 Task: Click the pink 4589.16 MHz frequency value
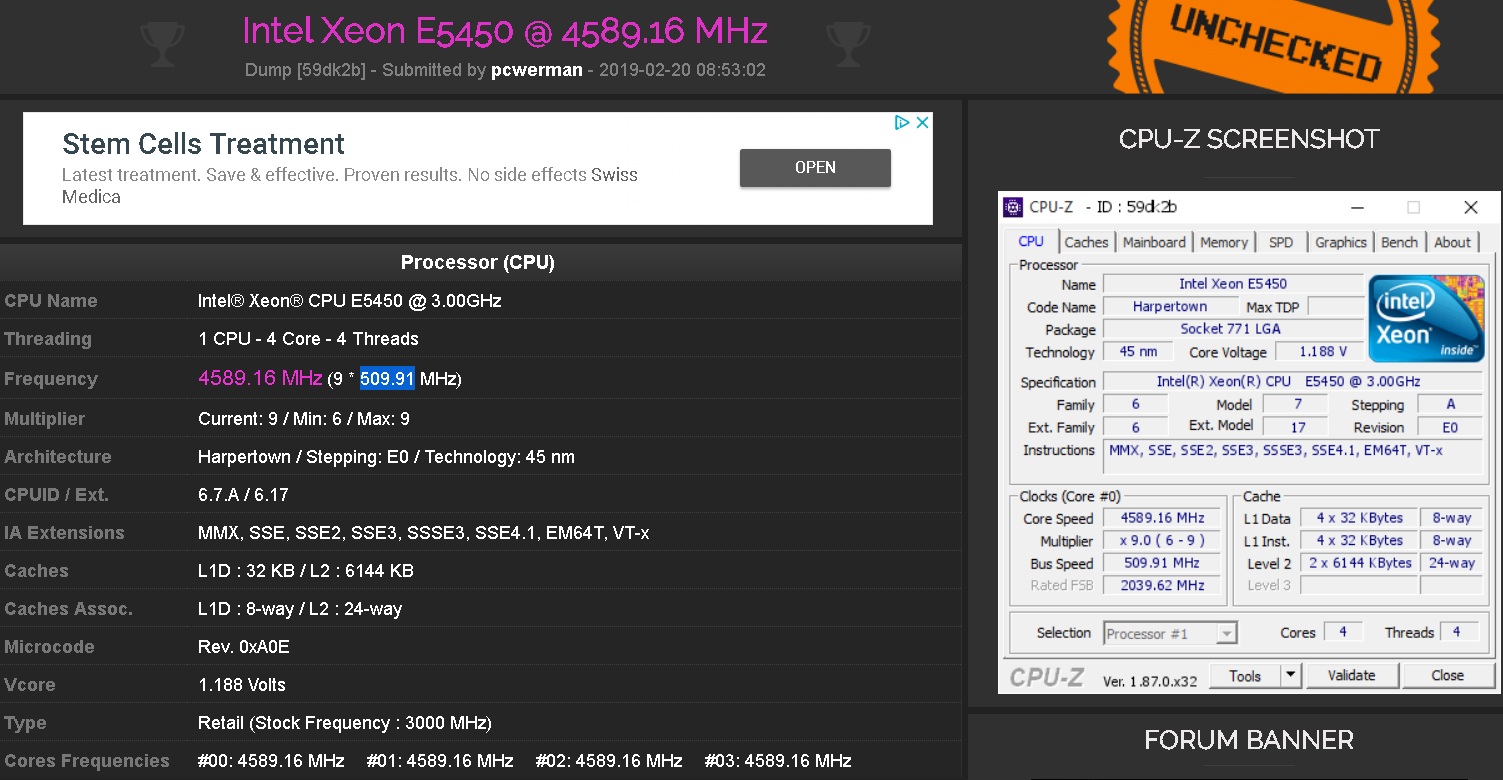[260, 378]
